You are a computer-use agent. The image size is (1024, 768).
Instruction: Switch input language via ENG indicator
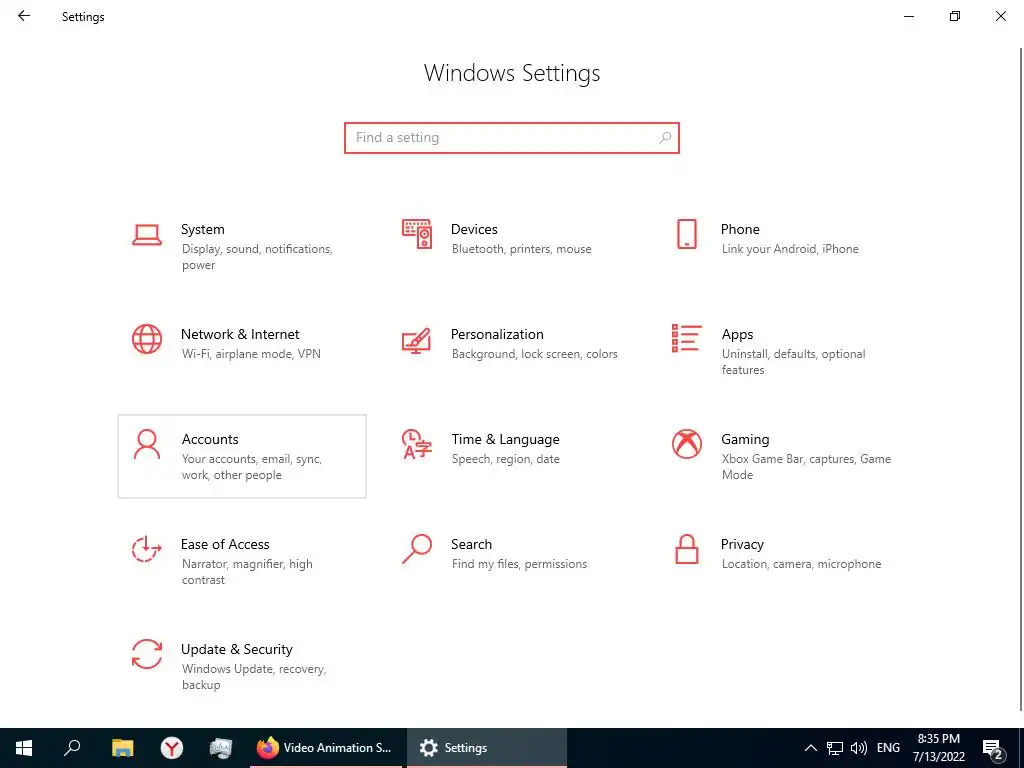point(888,748)
